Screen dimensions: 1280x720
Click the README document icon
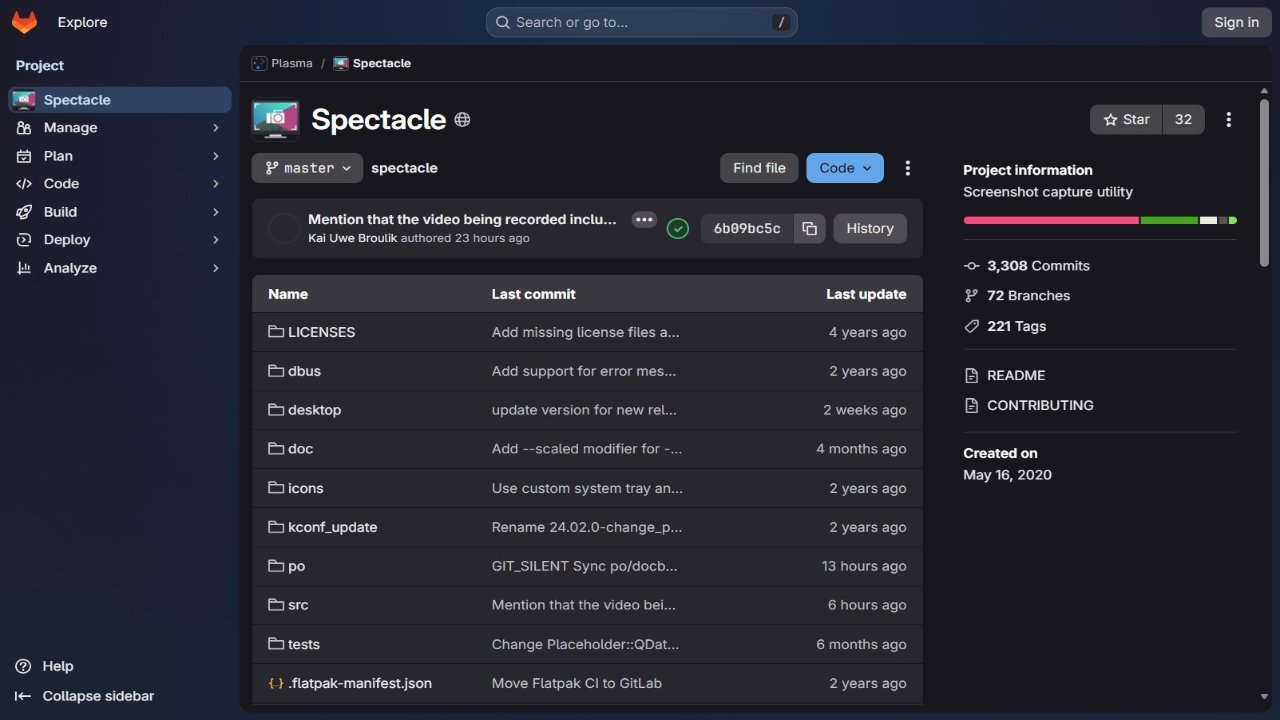point(971,376)
